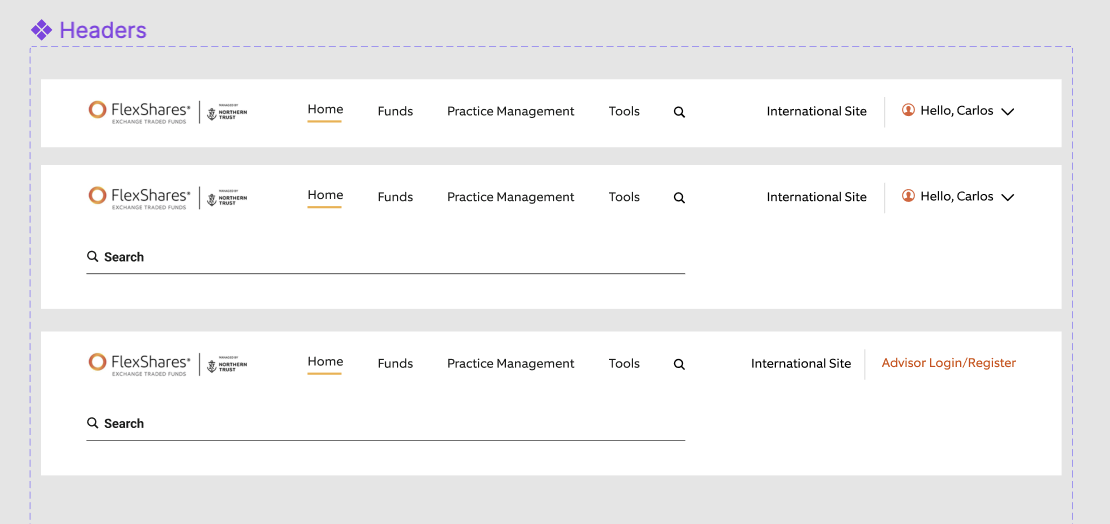Click the Advisor Login/Register link
Image resolution: width=1110 pixels, height=524 pixels.
click(x=948, y=363)
